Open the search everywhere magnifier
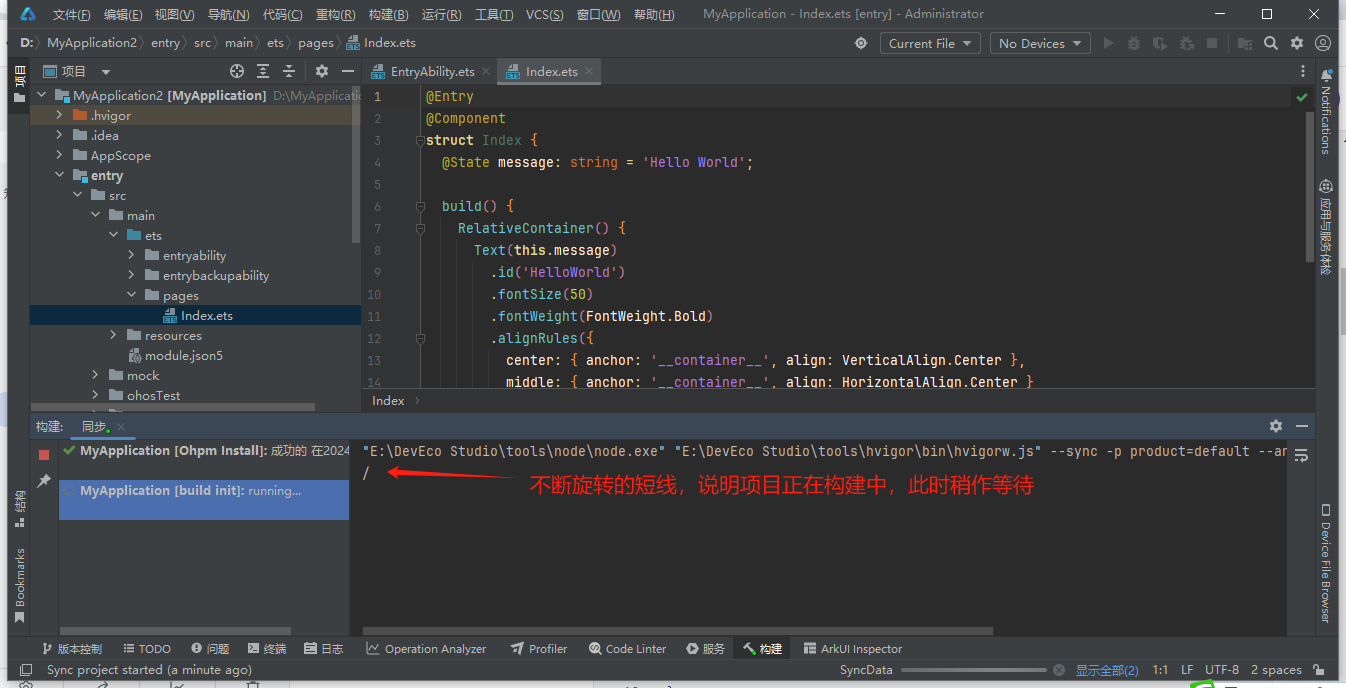The height and width of the screenshot is (688, 1346). pyautogui.click(x=1271, y=43)
